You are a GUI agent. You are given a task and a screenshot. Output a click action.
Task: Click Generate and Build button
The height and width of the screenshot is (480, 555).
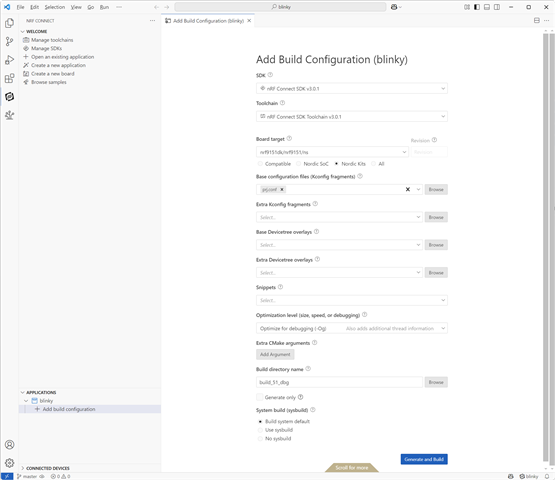[x=424, y=459]
